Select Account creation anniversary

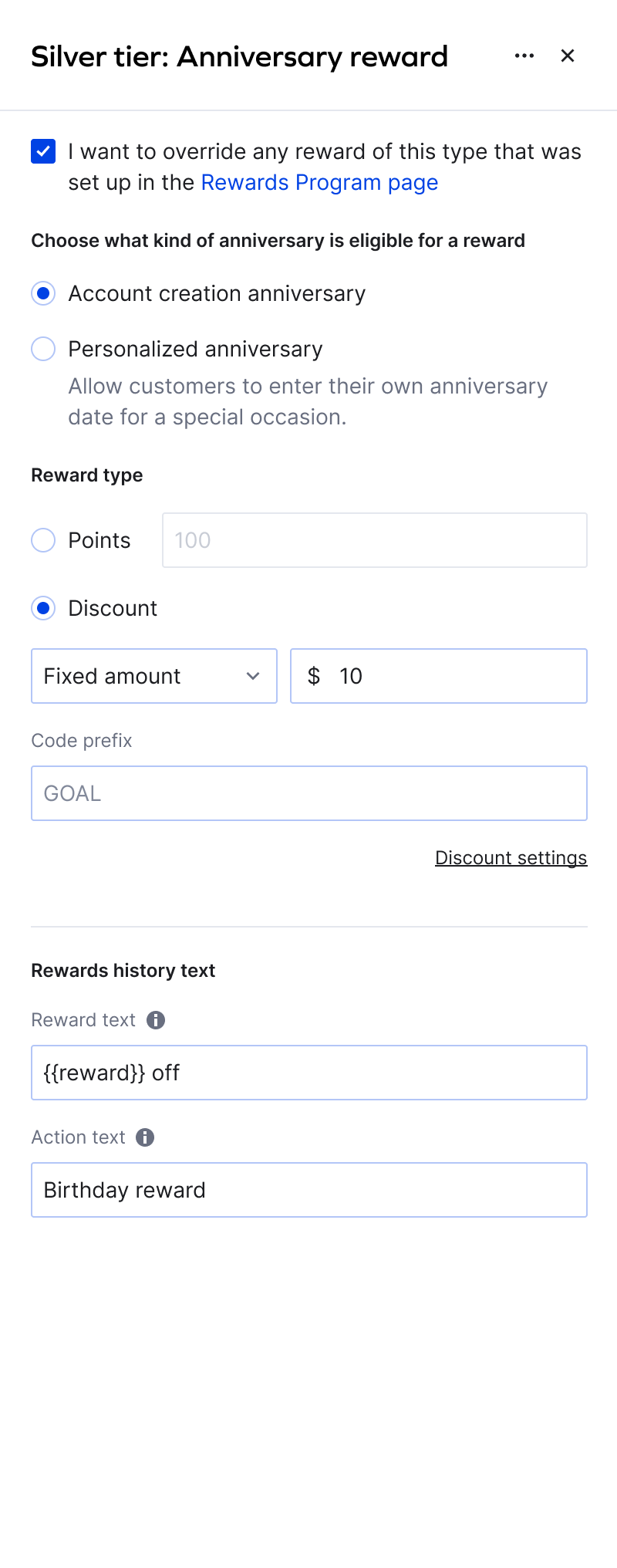click(x=43, y=293)
